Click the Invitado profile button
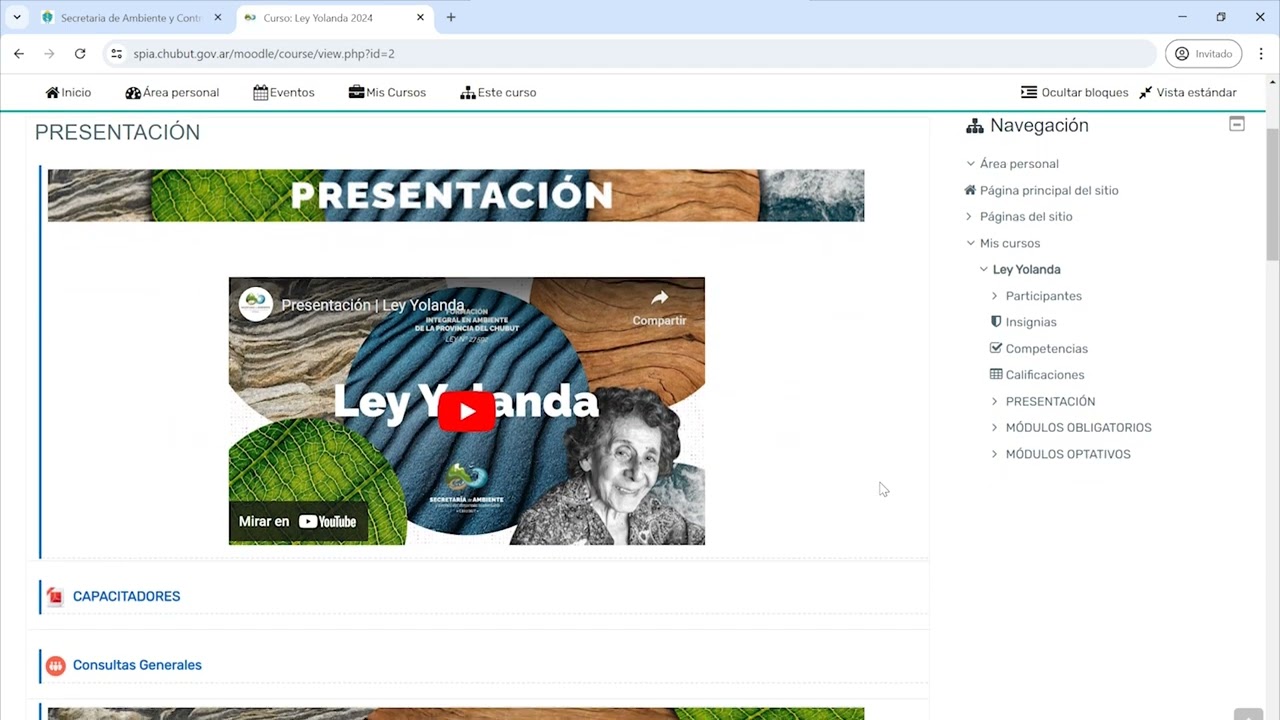The height and width of the screenshot is (720, 1280). coord(1203,54)
